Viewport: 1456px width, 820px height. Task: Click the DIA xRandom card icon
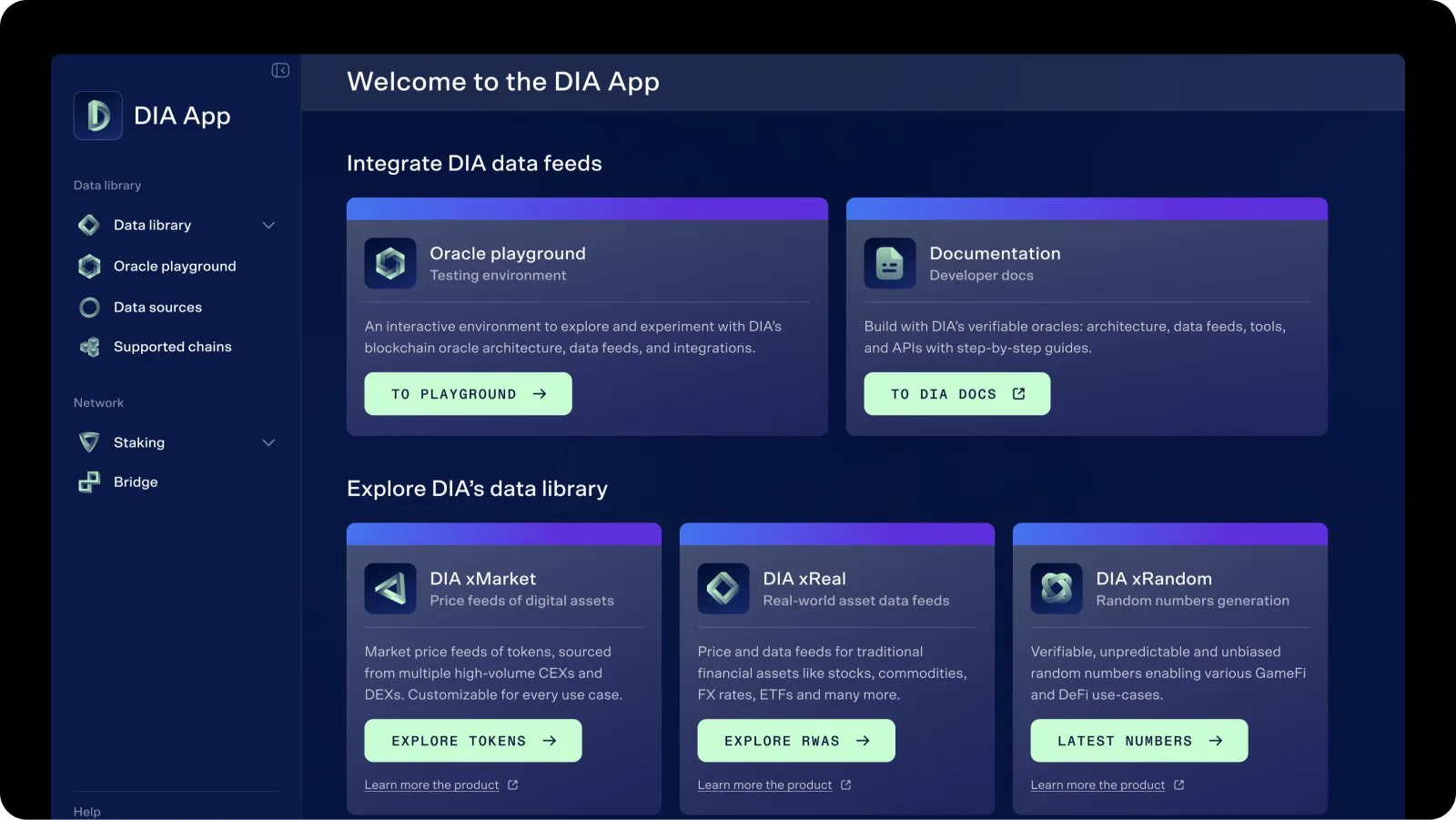(x=1057, y=589)
